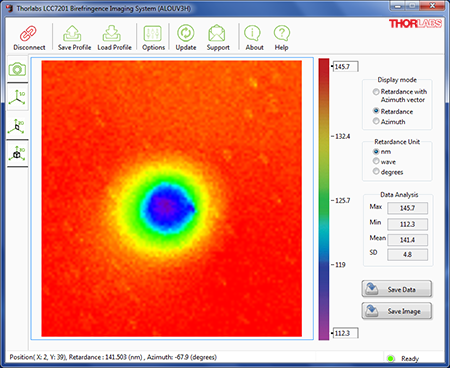Click the Max value field in Data Analysis
The image size is (450, 368).
click(407, 208)
